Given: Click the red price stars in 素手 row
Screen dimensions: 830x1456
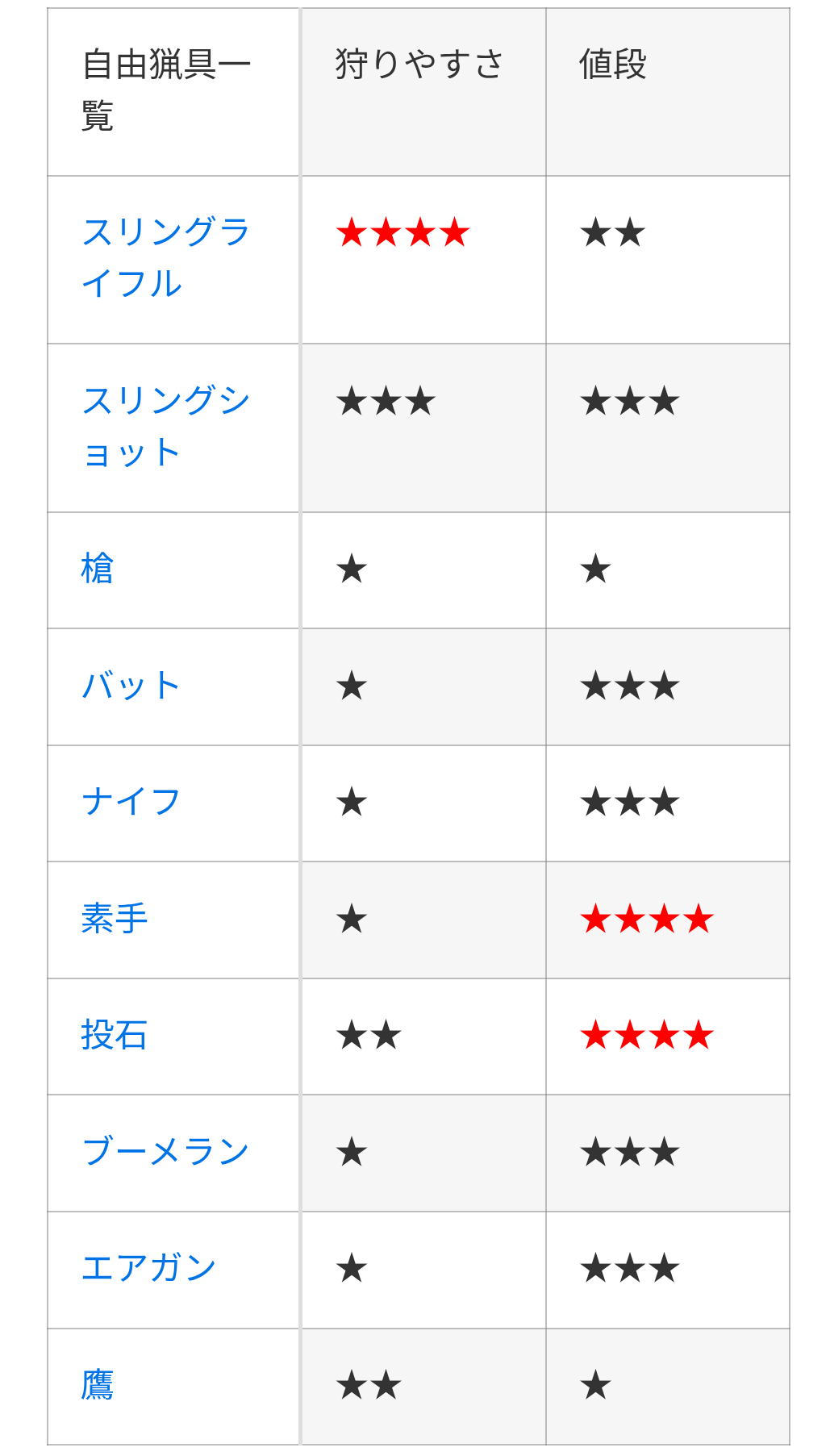Looking at the screenshot, I should point(647,919).
